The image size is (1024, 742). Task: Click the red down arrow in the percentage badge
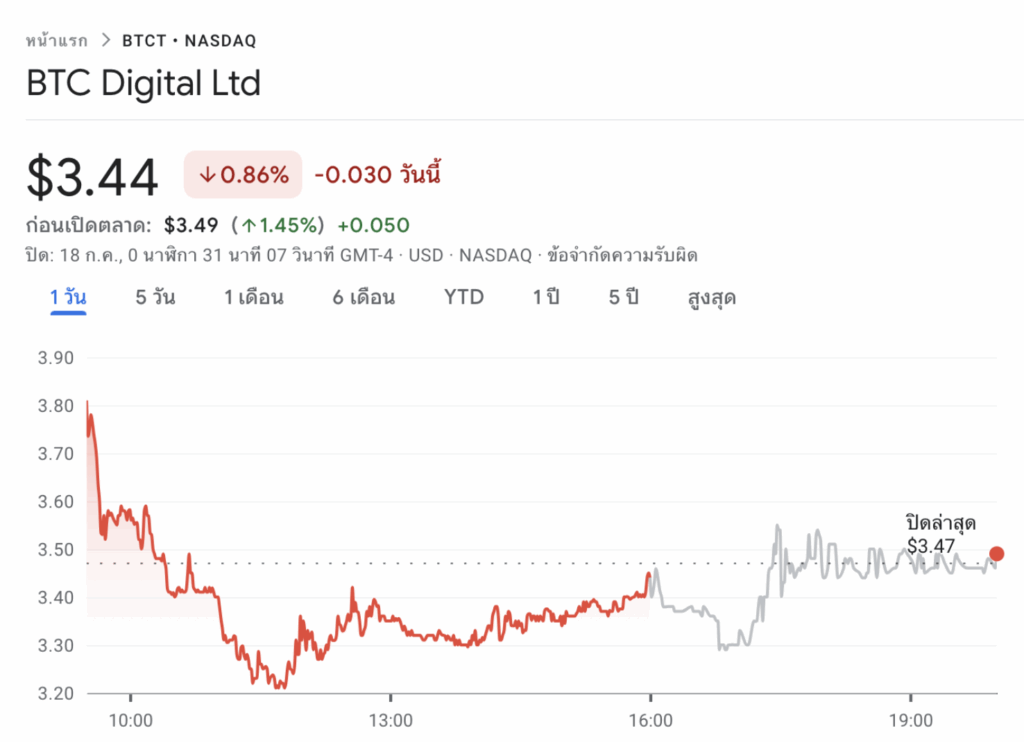208,175
